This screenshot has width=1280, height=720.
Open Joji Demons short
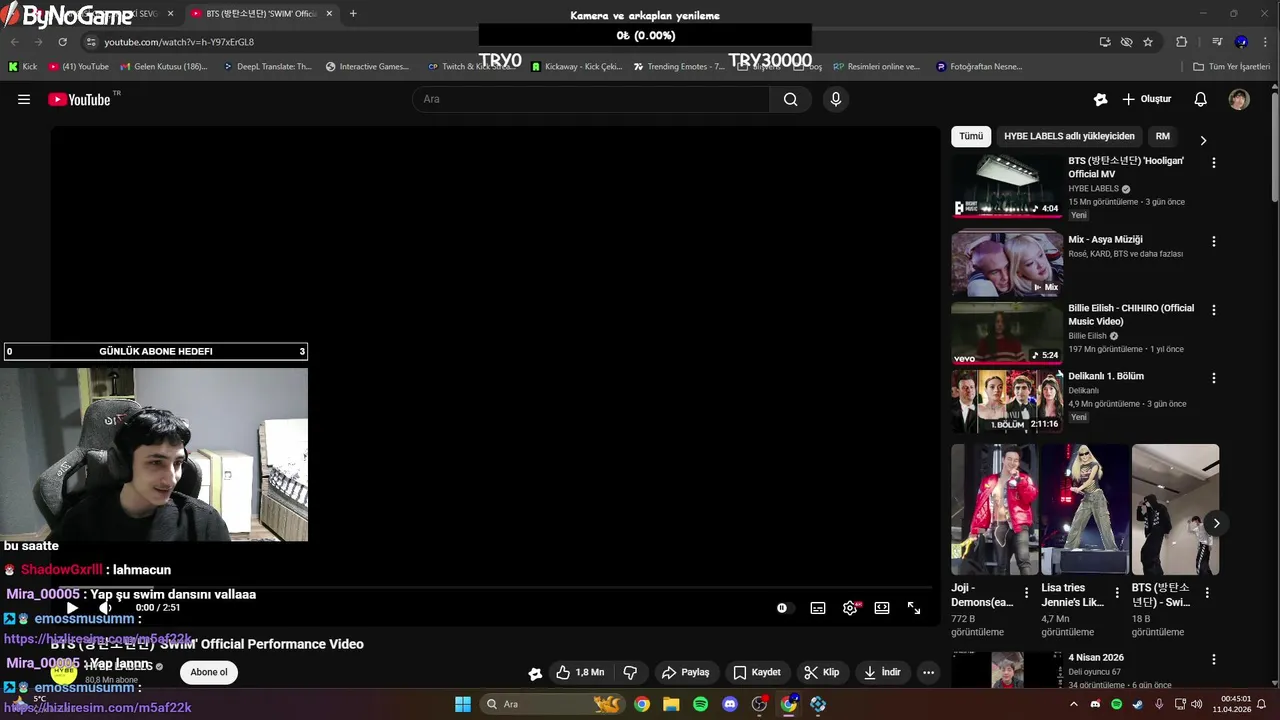[x=994, y=510]
